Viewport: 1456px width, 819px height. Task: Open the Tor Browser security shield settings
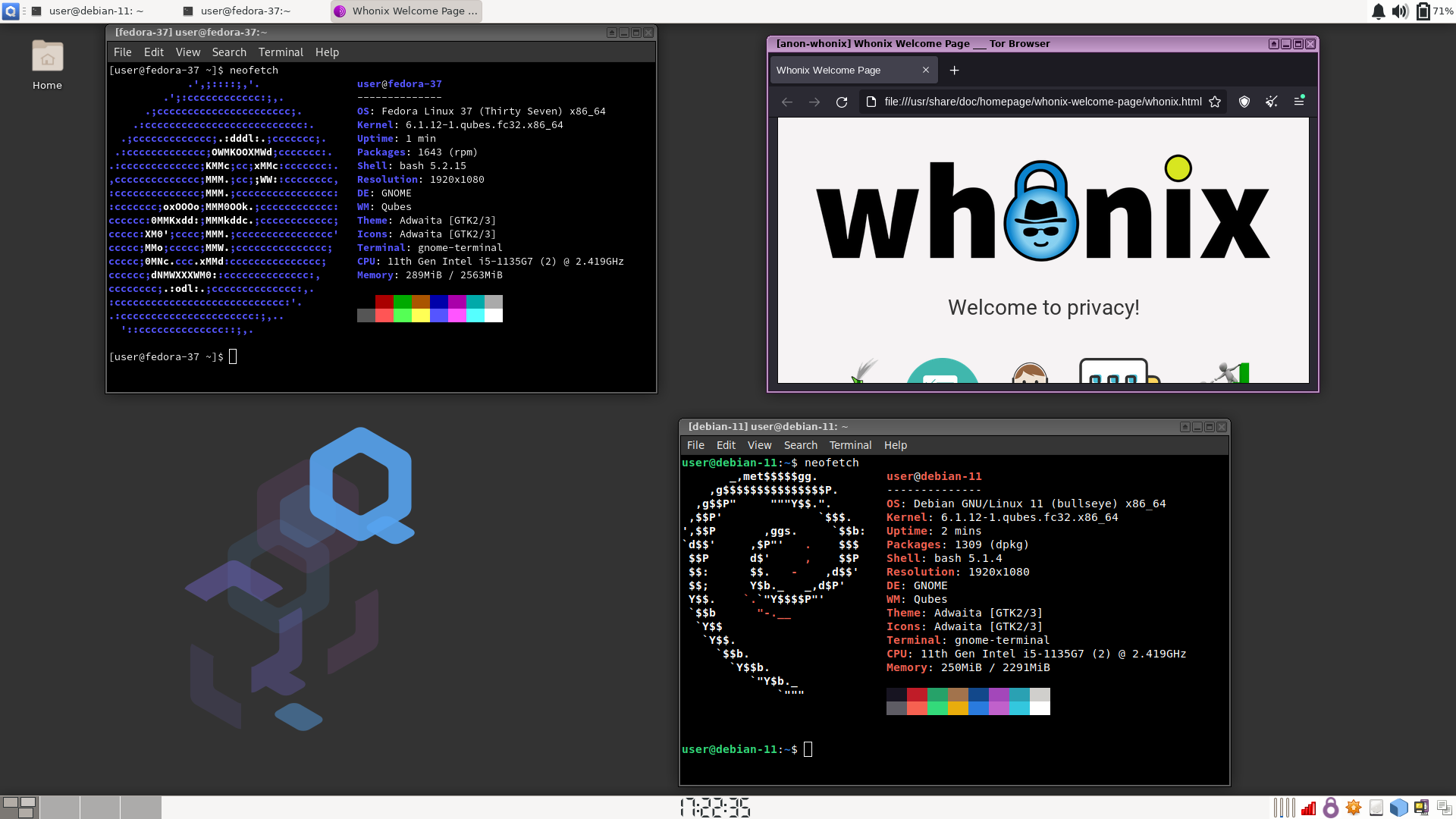tap(1244, 102)
